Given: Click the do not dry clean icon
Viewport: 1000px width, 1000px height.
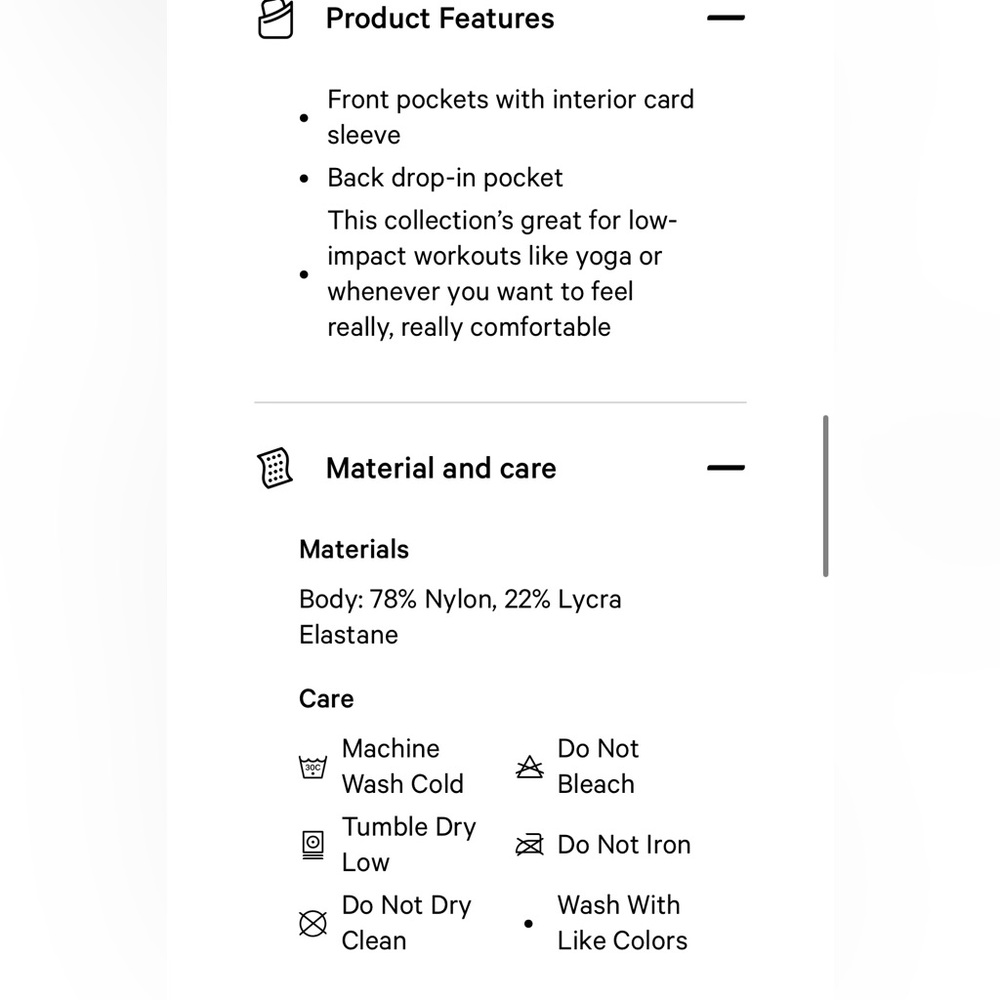Looking at the screenshot, I should click(x=313, y=923).
